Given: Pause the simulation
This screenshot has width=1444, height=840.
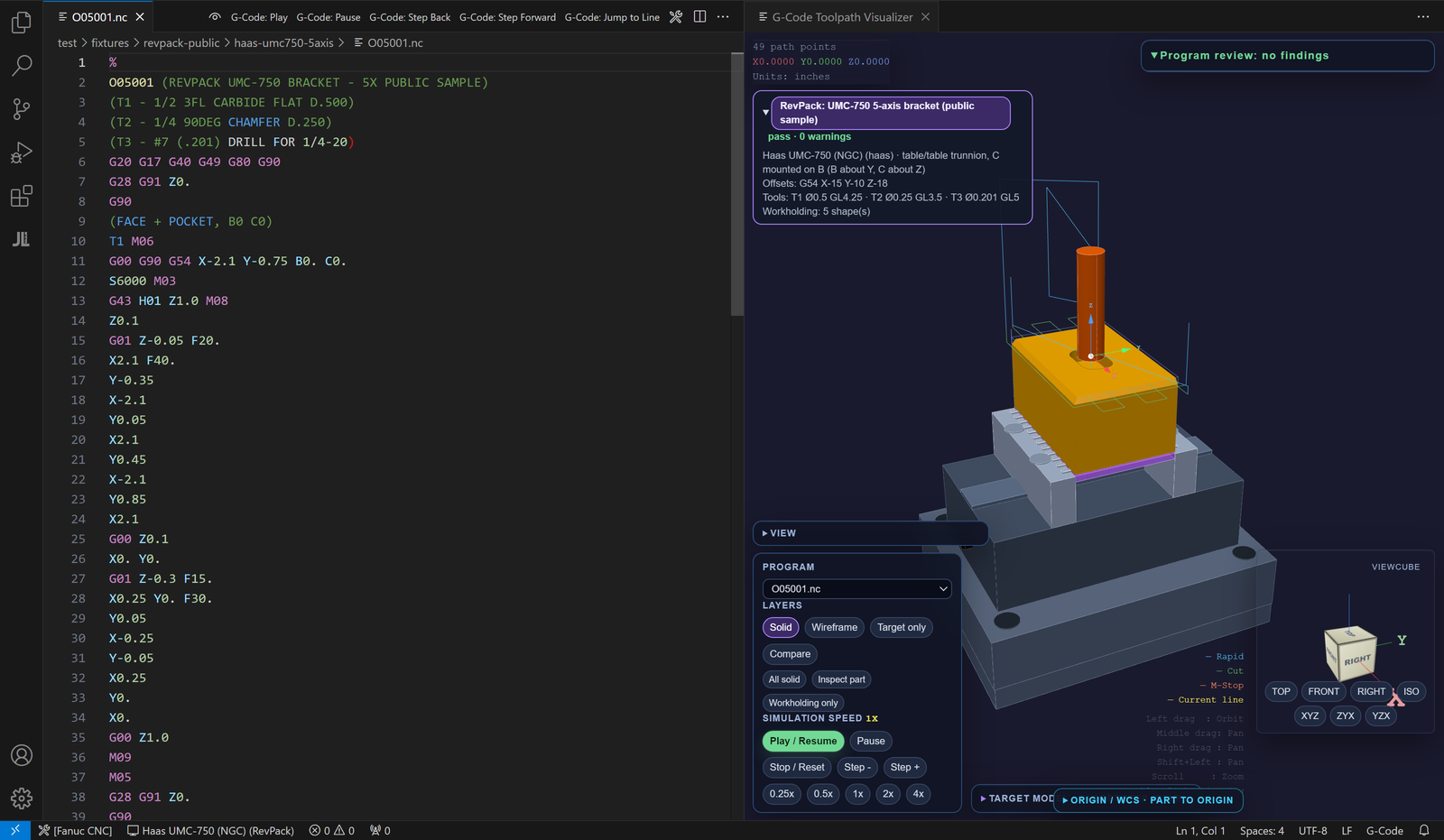Looking at the screenshot, I should click(x=871, y=741).
